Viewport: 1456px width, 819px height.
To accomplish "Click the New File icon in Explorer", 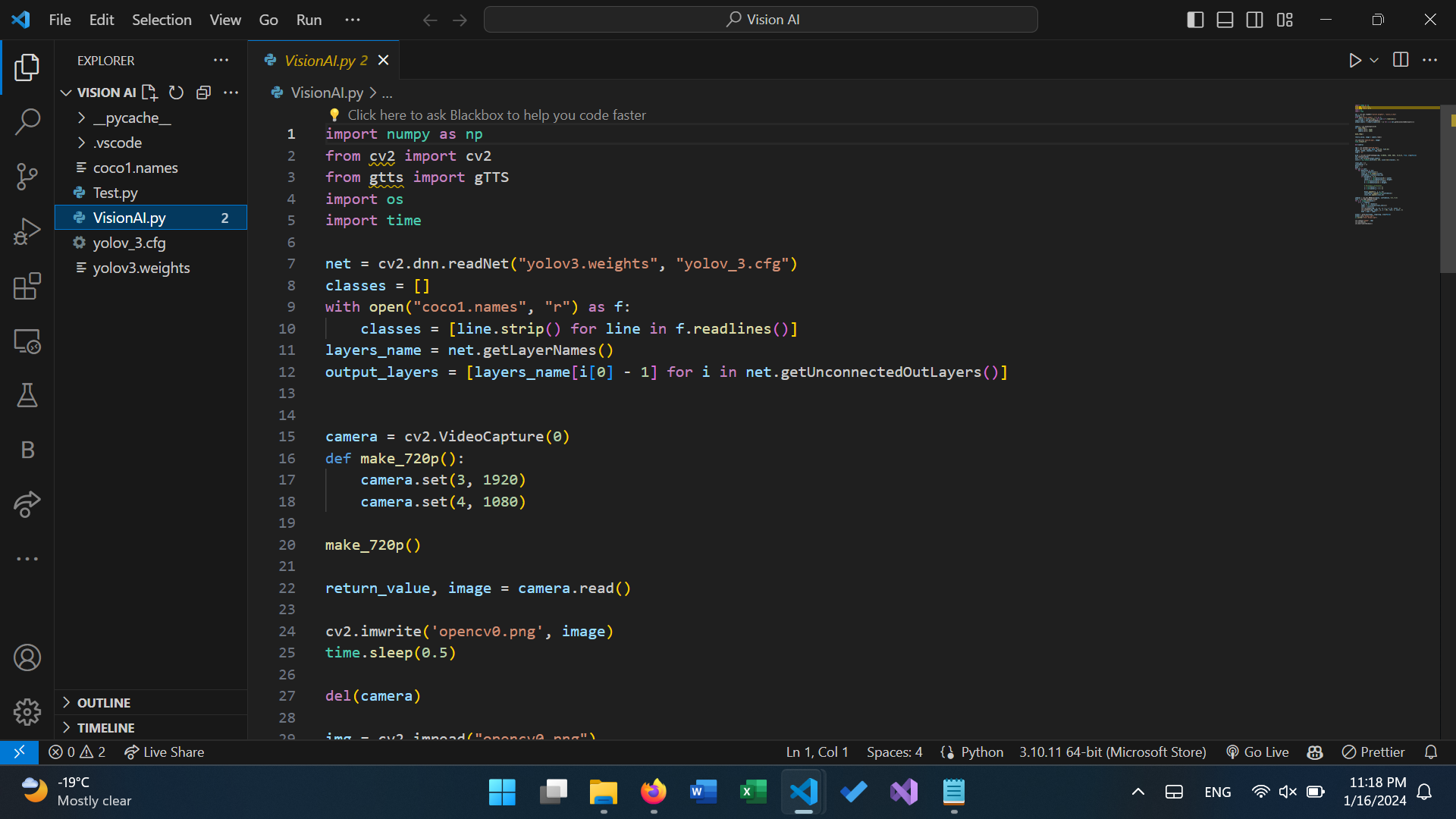I will (x=150, y=93).
